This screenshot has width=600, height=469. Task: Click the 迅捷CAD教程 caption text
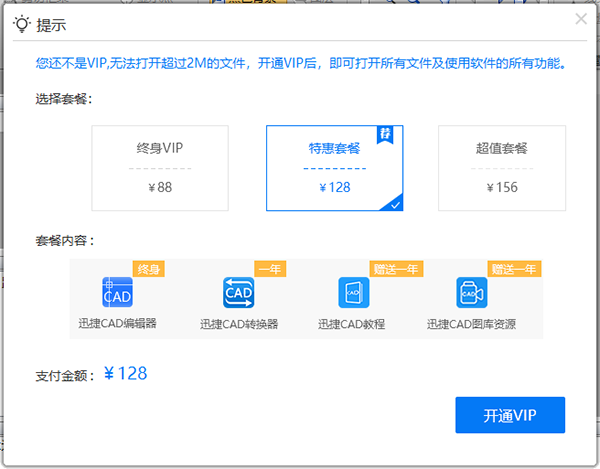pyautogui.click(x=351, y=324)
